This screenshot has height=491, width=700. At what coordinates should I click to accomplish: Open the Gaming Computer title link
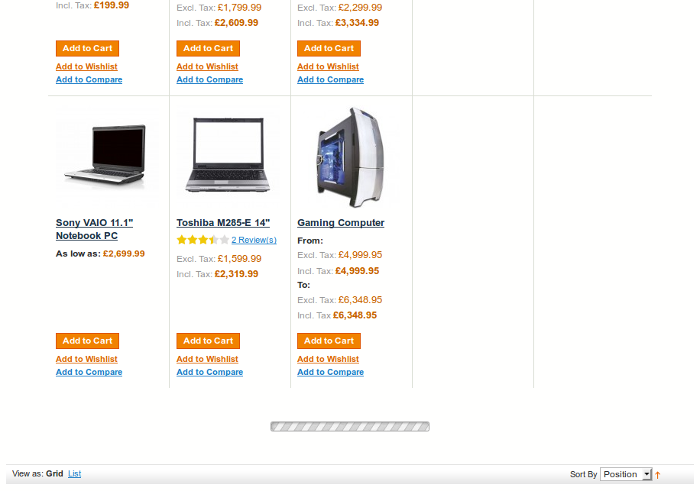(341, 223)
